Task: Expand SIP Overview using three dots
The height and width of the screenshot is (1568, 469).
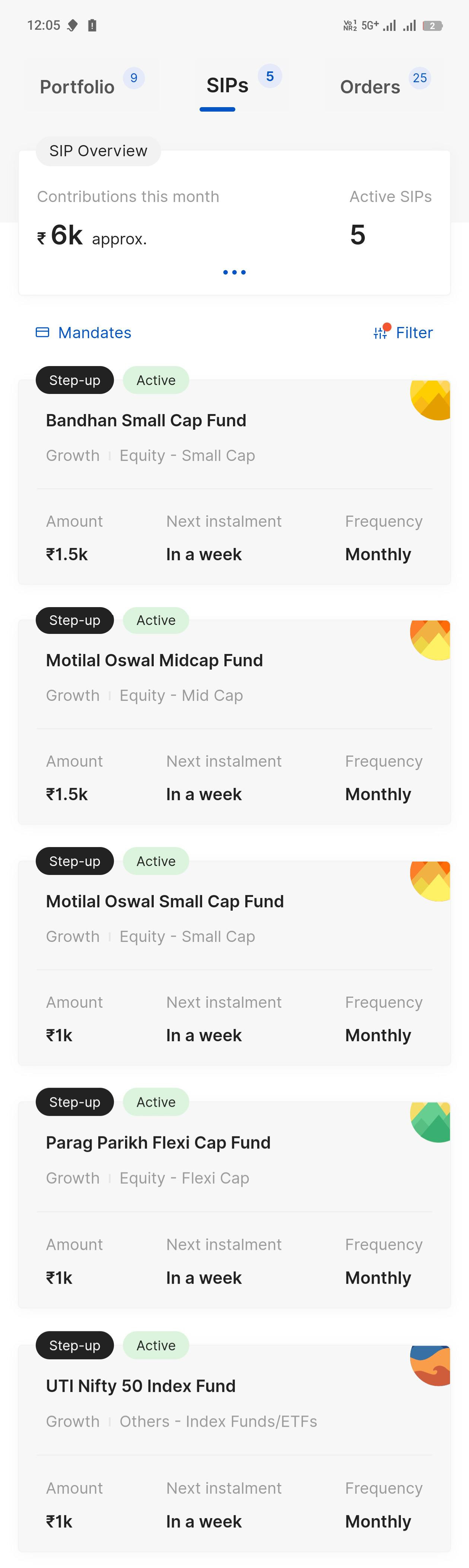Action: [x=234, y=272]
